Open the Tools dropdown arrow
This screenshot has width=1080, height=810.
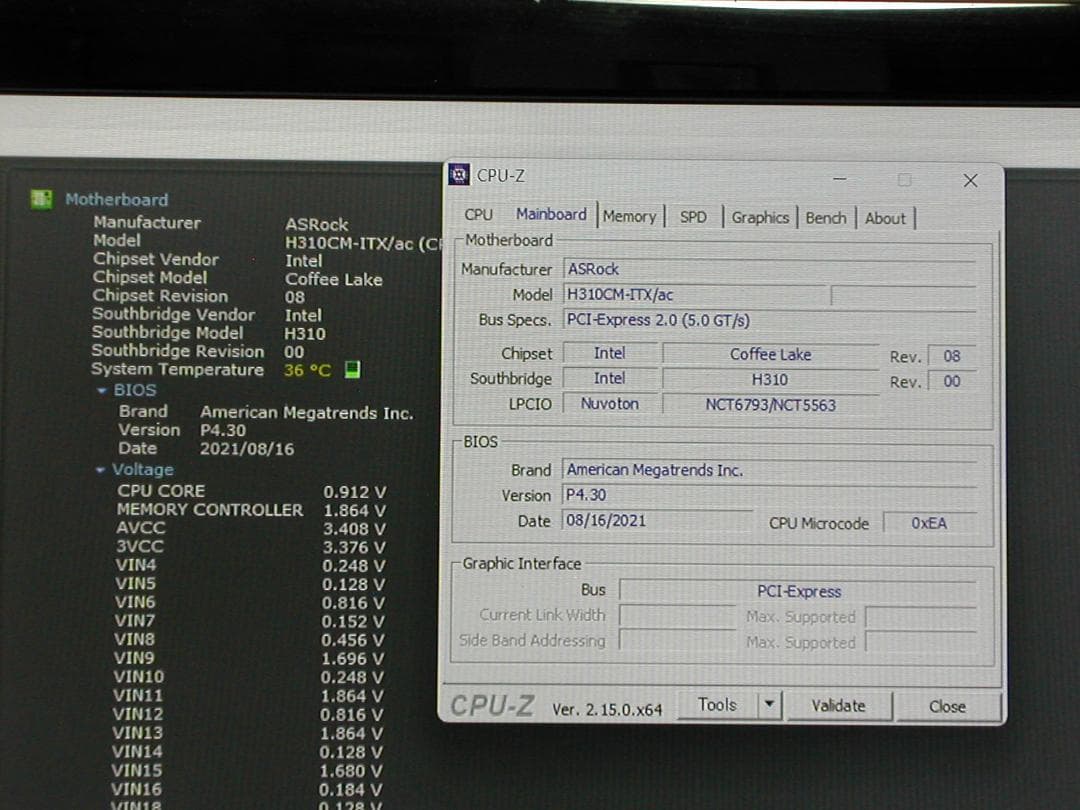[x=769, y=705]
